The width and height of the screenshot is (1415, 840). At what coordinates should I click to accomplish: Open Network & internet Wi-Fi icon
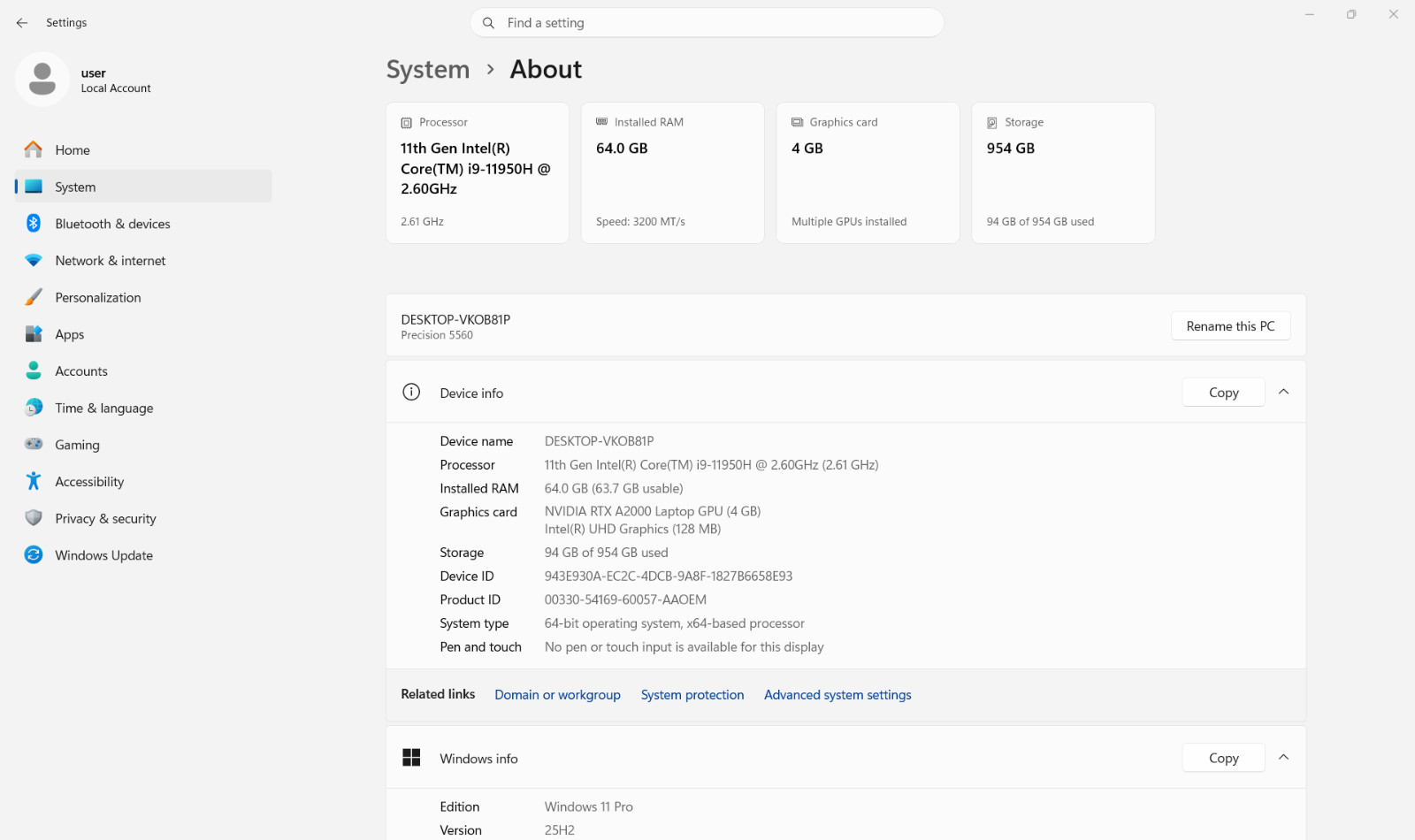point(34,261)
